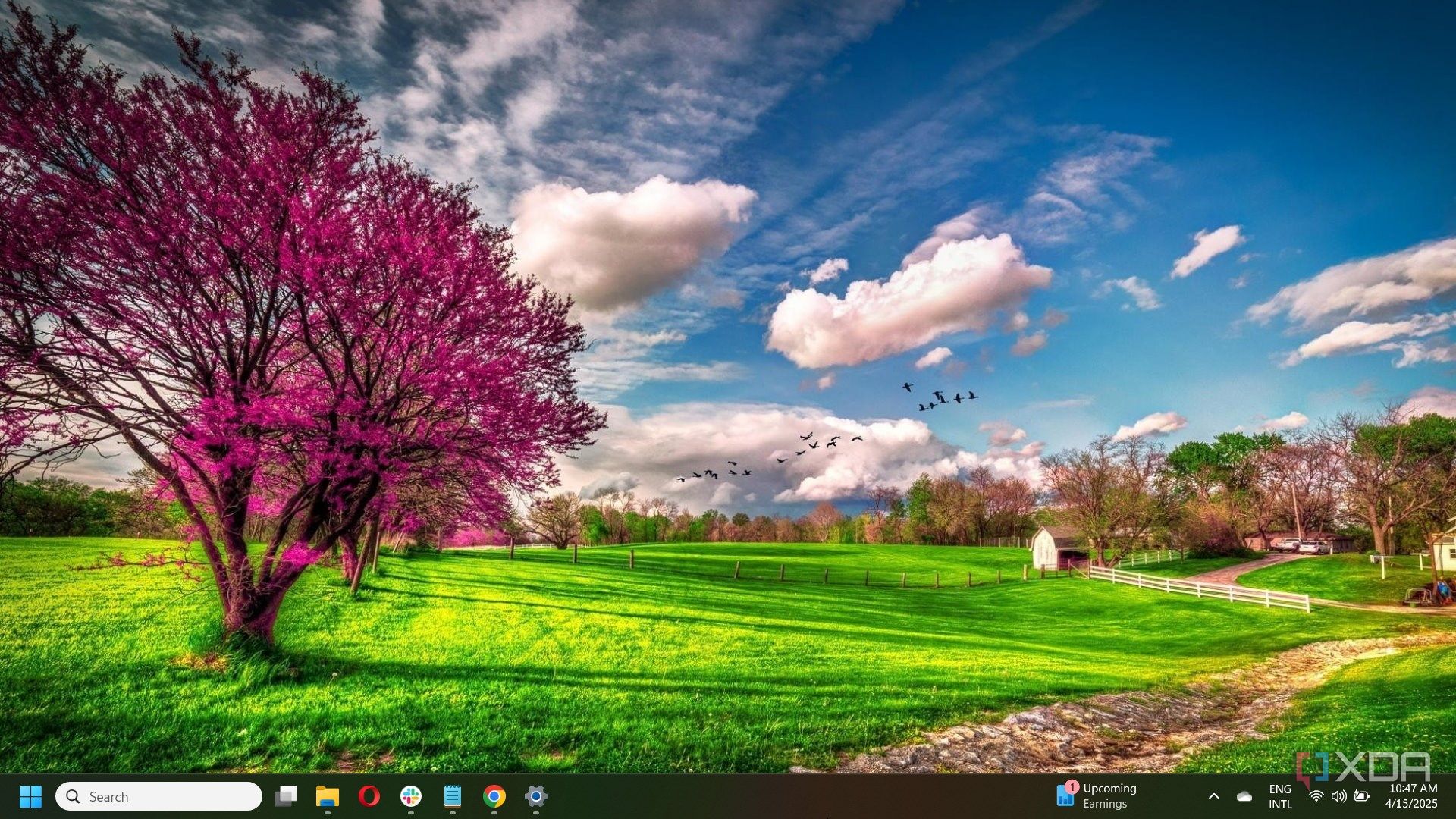This screenshot has height=819, width=1456.
Task: Click the volume speaker icon
Action: coord(1338,797)
